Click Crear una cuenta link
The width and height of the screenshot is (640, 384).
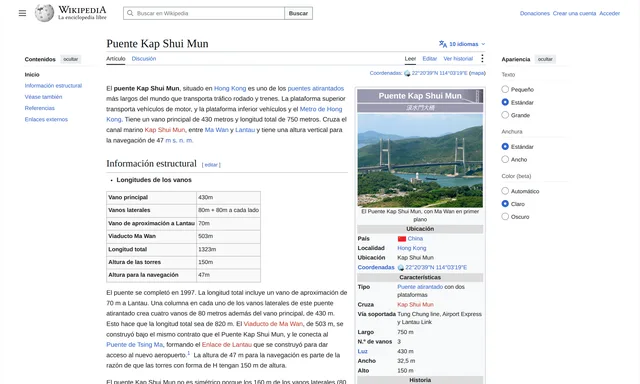pyautogui.click(x=574, y=13)
